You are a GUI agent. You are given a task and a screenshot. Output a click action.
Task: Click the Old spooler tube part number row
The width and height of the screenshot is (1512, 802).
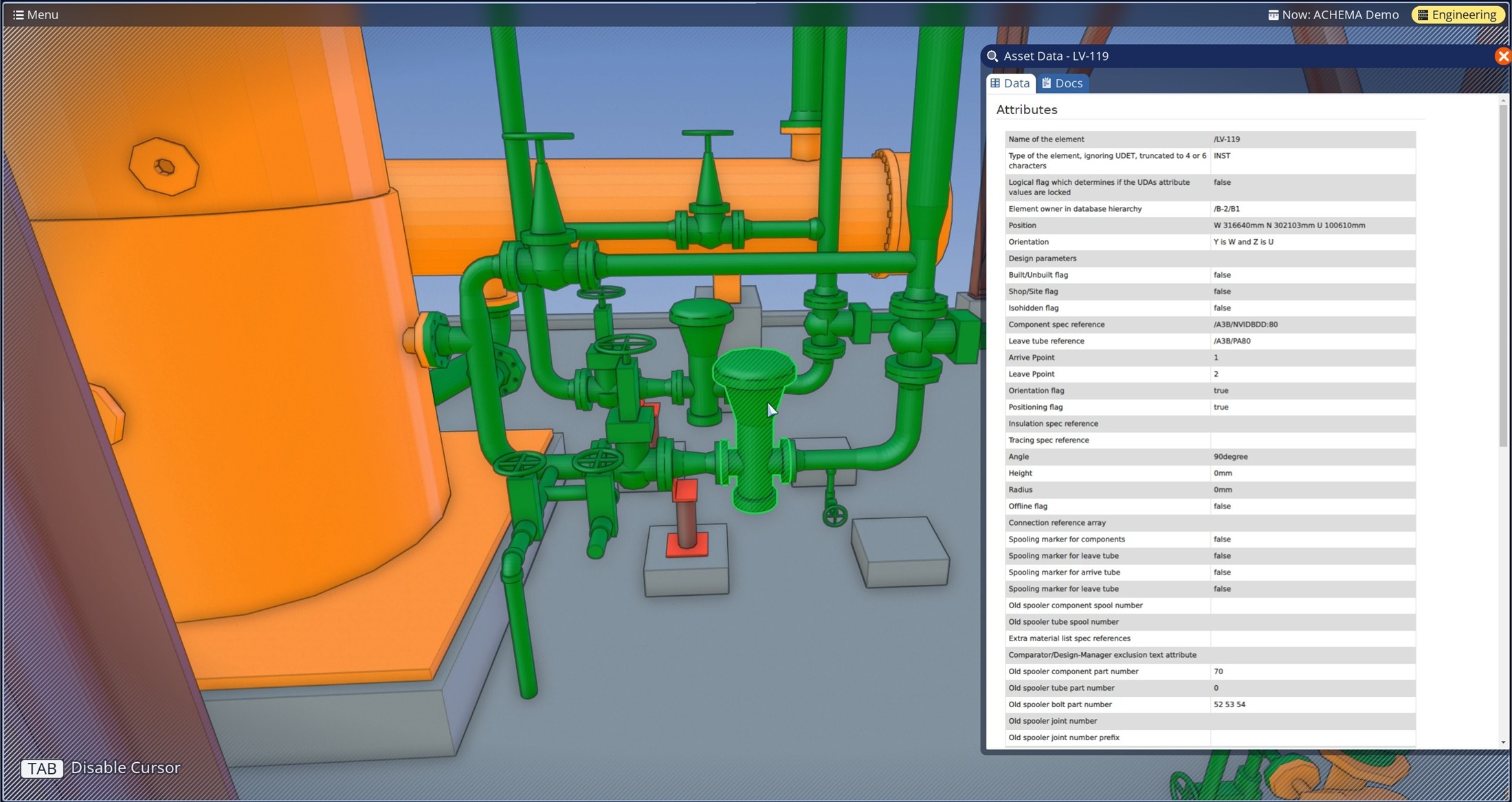pos(1210,688)
